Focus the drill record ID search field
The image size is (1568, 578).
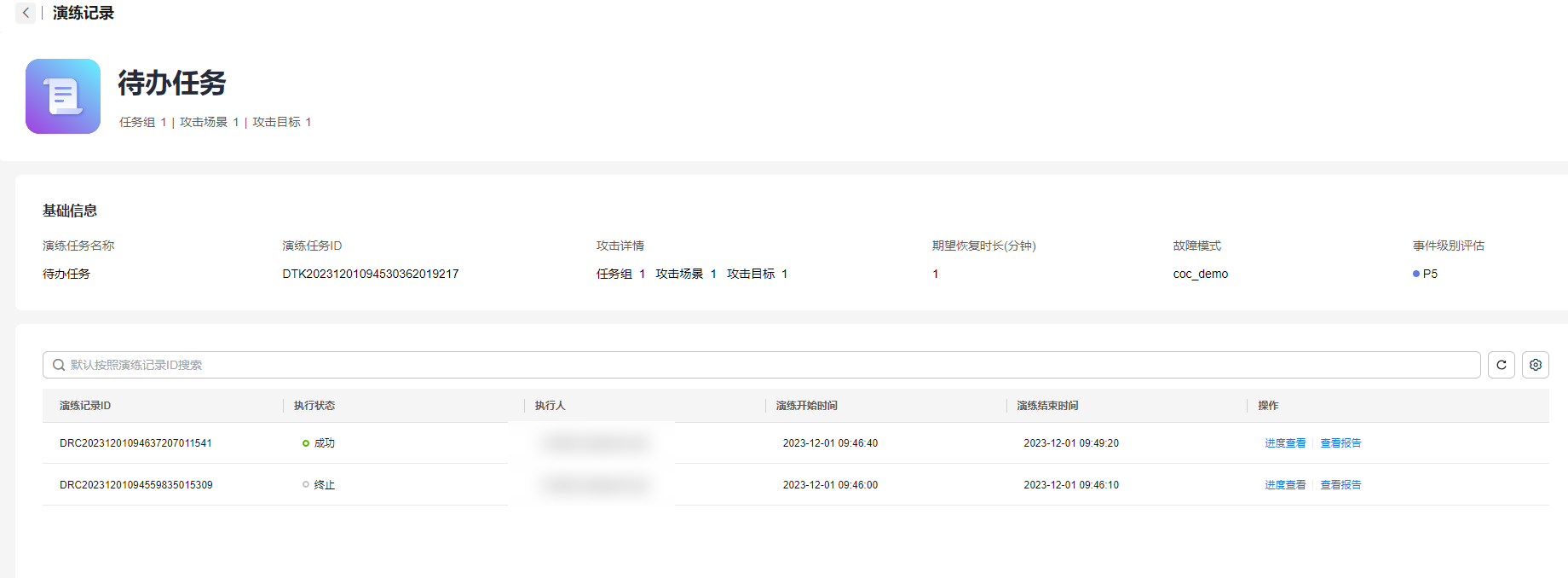click(x=761, y=365)
